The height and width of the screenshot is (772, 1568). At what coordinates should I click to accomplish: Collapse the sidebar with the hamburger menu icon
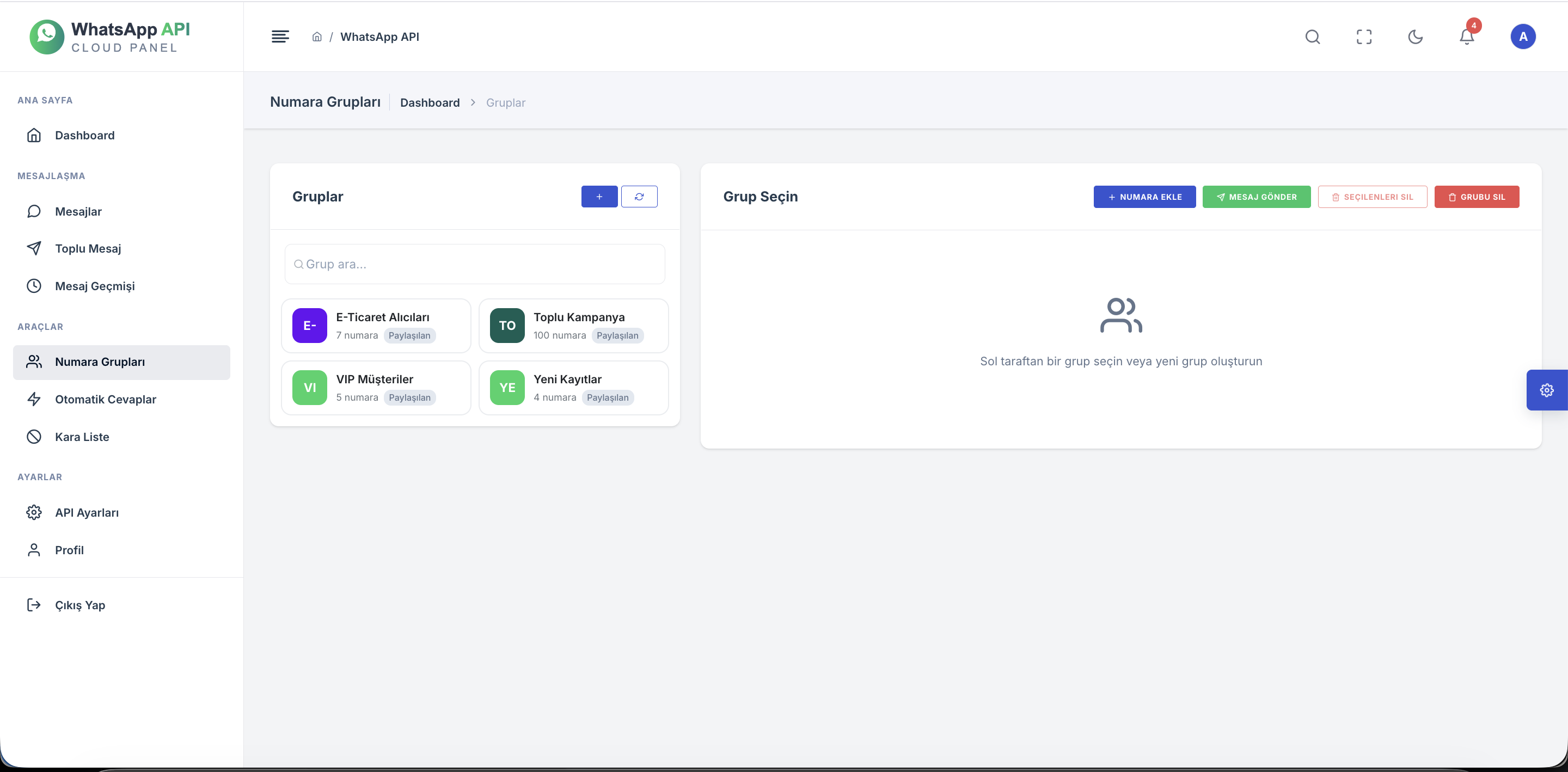[x=280, y=36]
